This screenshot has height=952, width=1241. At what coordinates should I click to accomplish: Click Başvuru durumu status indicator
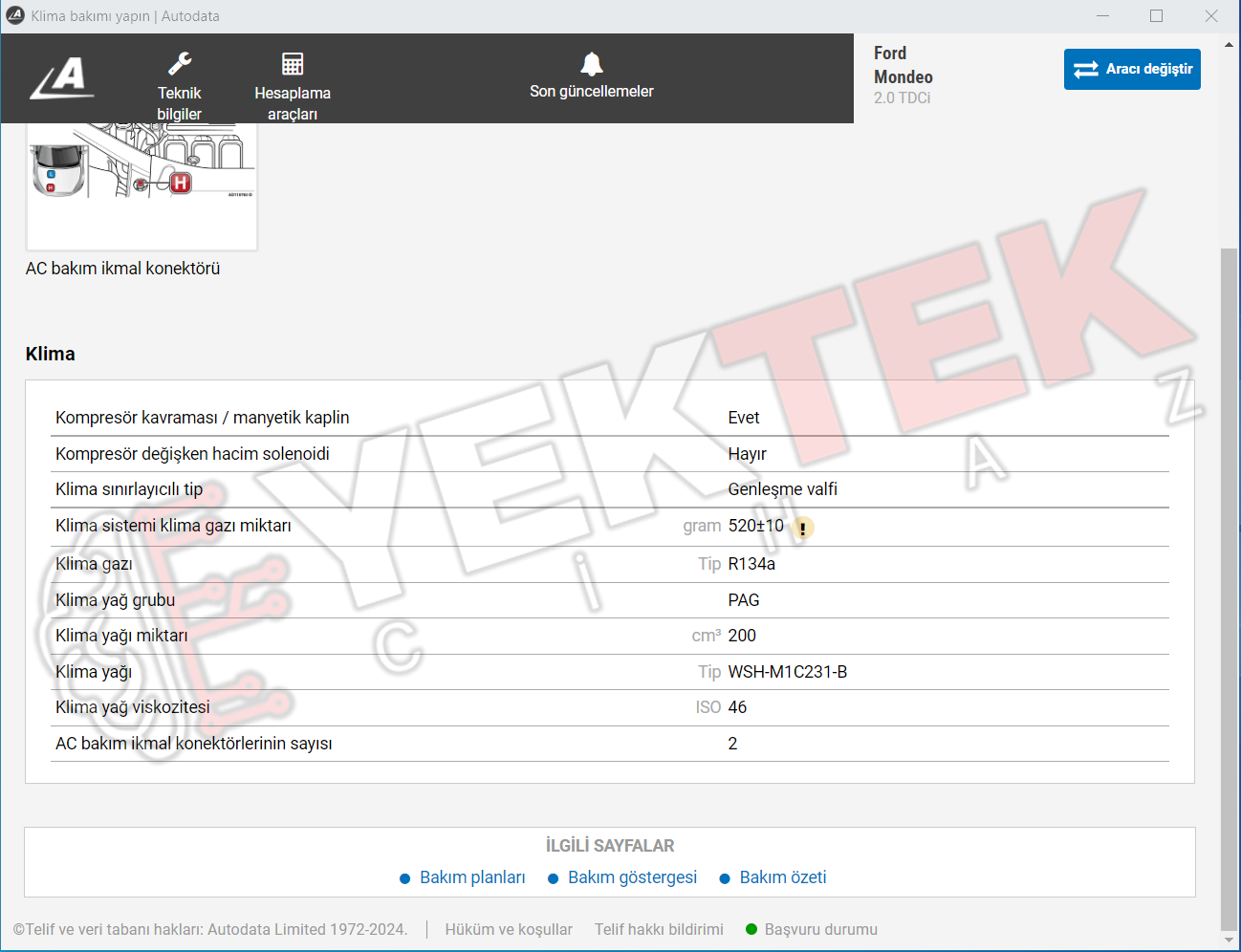[812, 929]
